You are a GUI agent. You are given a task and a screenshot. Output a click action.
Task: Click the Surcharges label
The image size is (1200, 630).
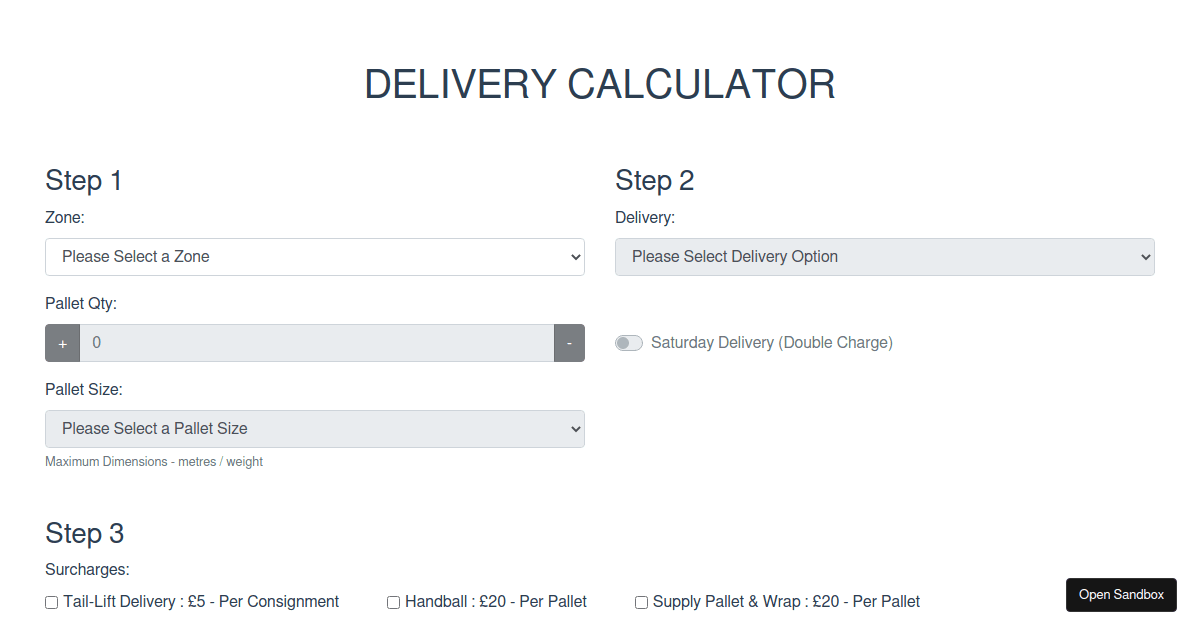click(87, 569)
